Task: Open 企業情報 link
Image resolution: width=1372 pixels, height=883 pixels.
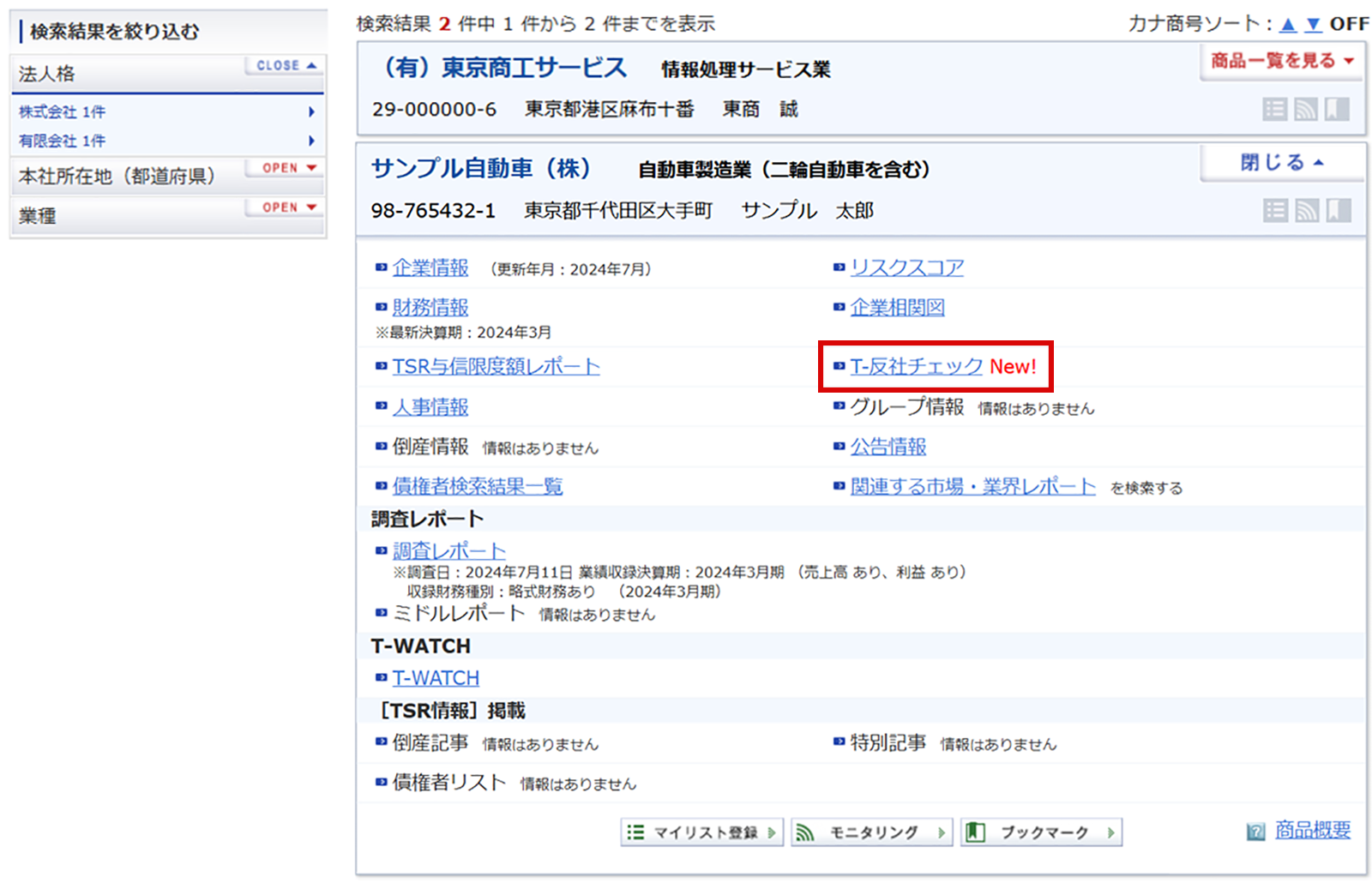Action: [430, 268]
